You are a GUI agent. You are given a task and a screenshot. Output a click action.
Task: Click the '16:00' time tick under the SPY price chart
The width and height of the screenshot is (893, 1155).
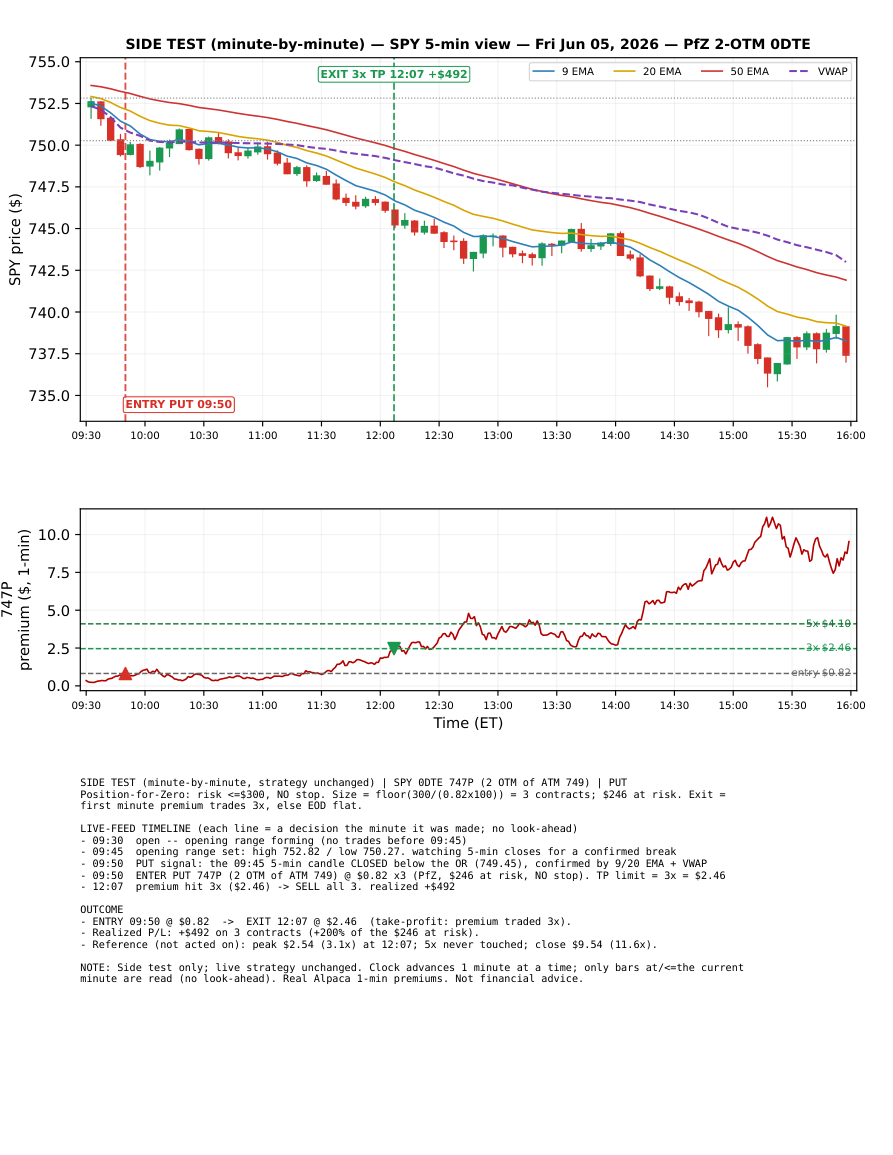pos(851,435)
